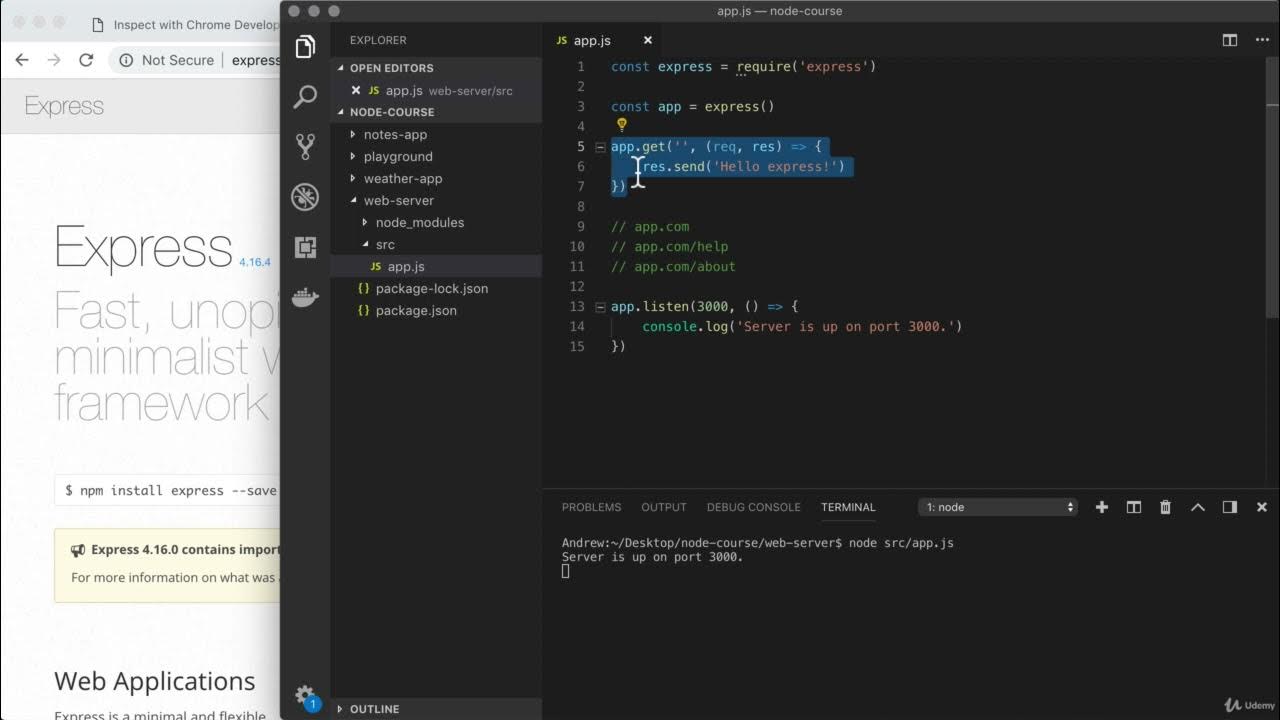
Task: Click in the terminal input area
Action: click(x=565, y=571)
